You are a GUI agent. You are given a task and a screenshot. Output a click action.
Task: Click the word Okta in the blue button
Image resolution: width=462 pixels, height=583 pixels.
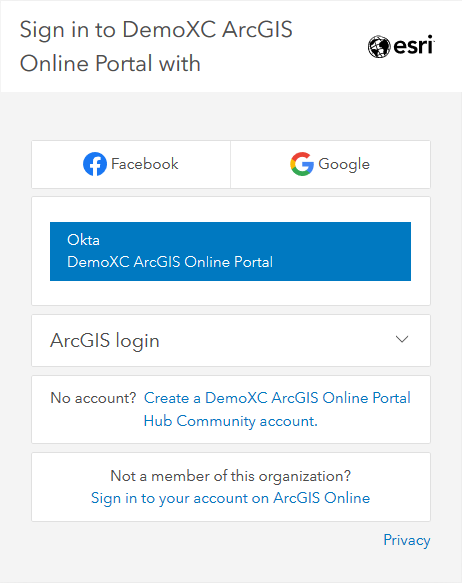coord(83,240)
